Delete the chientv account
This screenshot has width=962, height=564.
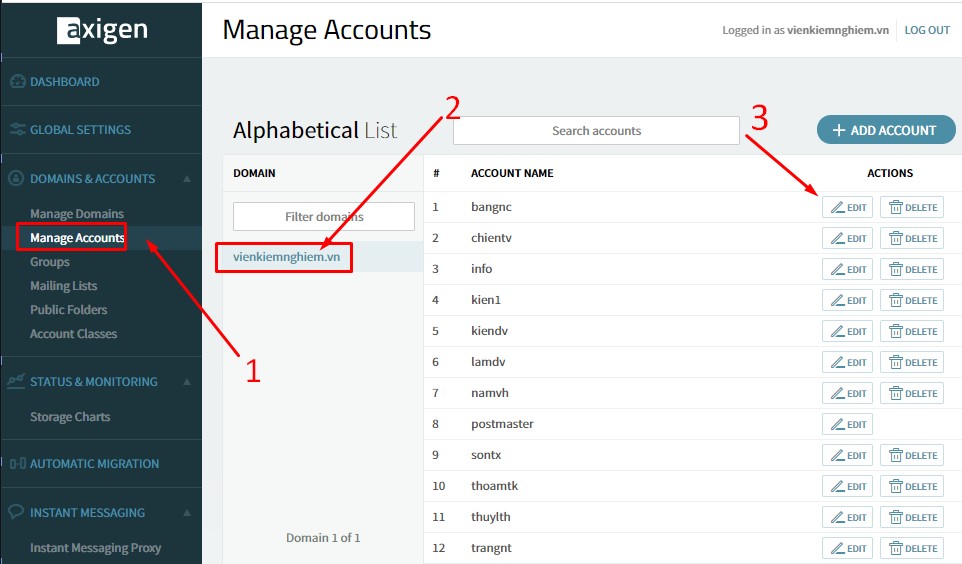912,238
